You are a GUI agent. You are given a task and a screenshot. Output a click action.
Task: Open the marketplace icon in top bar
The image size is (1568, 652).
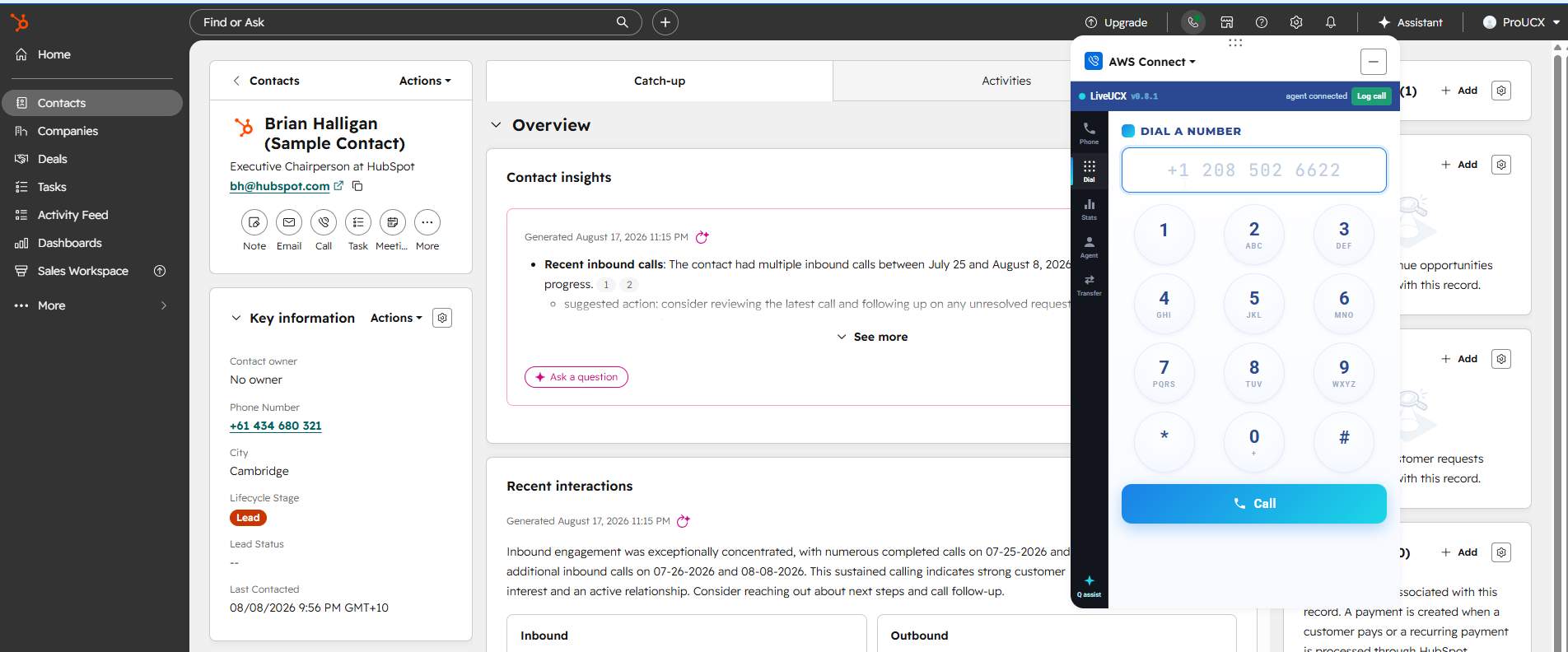[x=1227, y=22]
